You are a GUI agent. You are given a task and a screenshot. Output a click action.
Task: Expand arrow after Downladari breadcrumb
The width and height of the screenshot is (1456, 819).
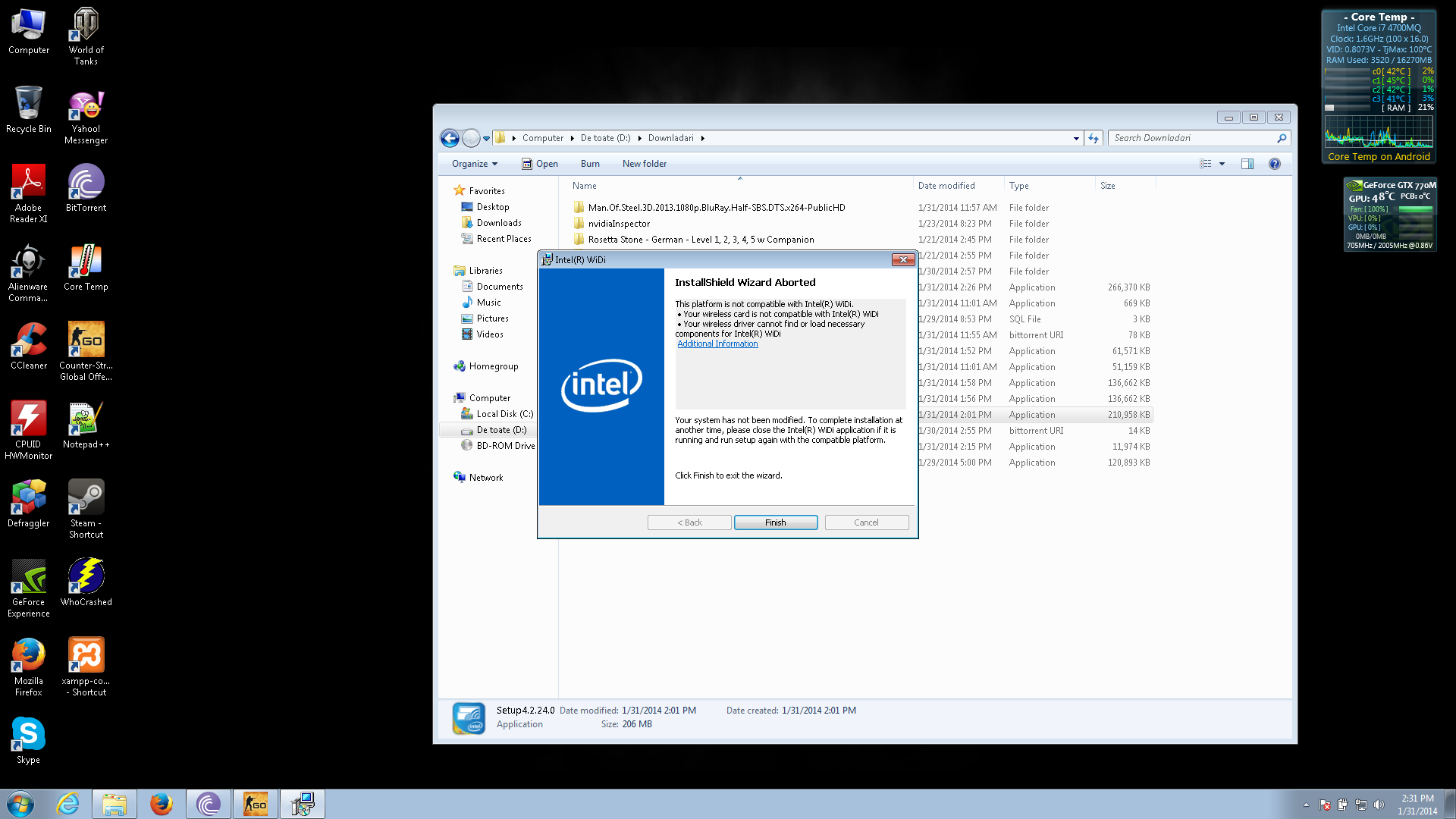702,138
